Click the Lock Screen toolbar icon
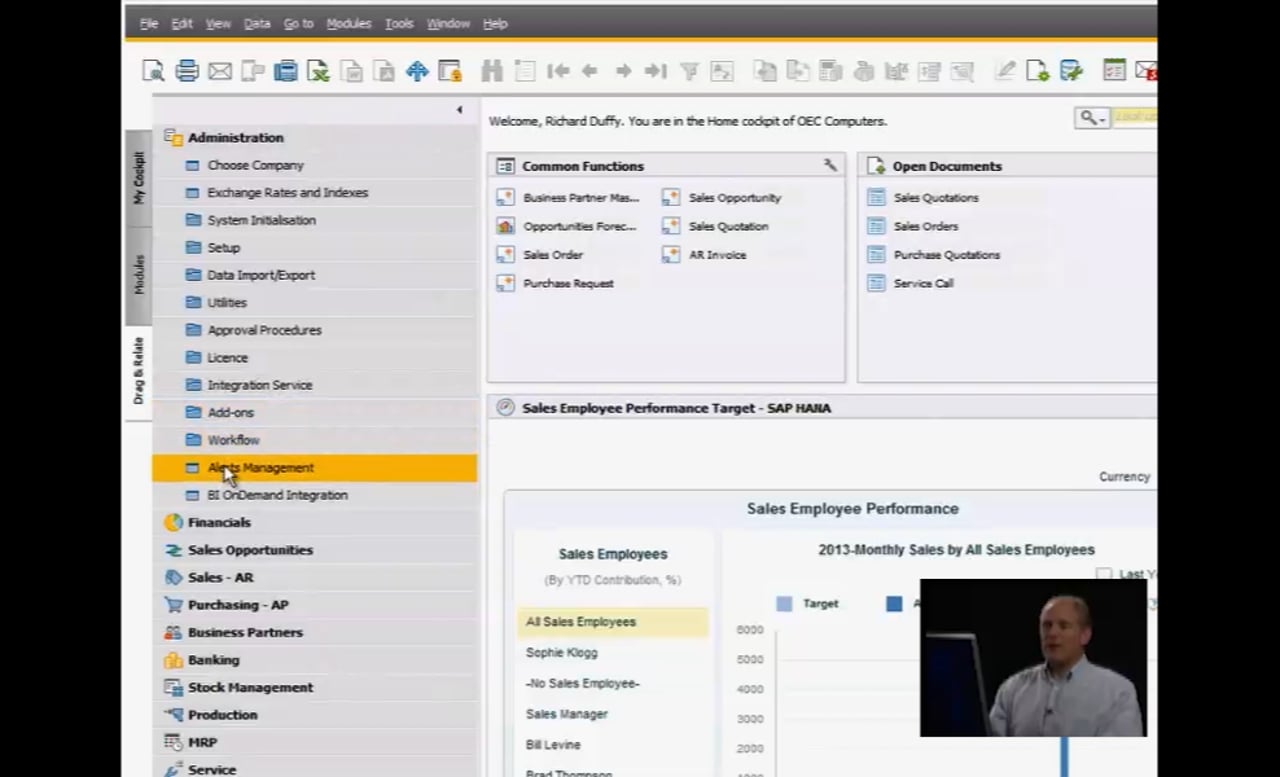This screenshot has width=1280, height=777. pos(450,70)
